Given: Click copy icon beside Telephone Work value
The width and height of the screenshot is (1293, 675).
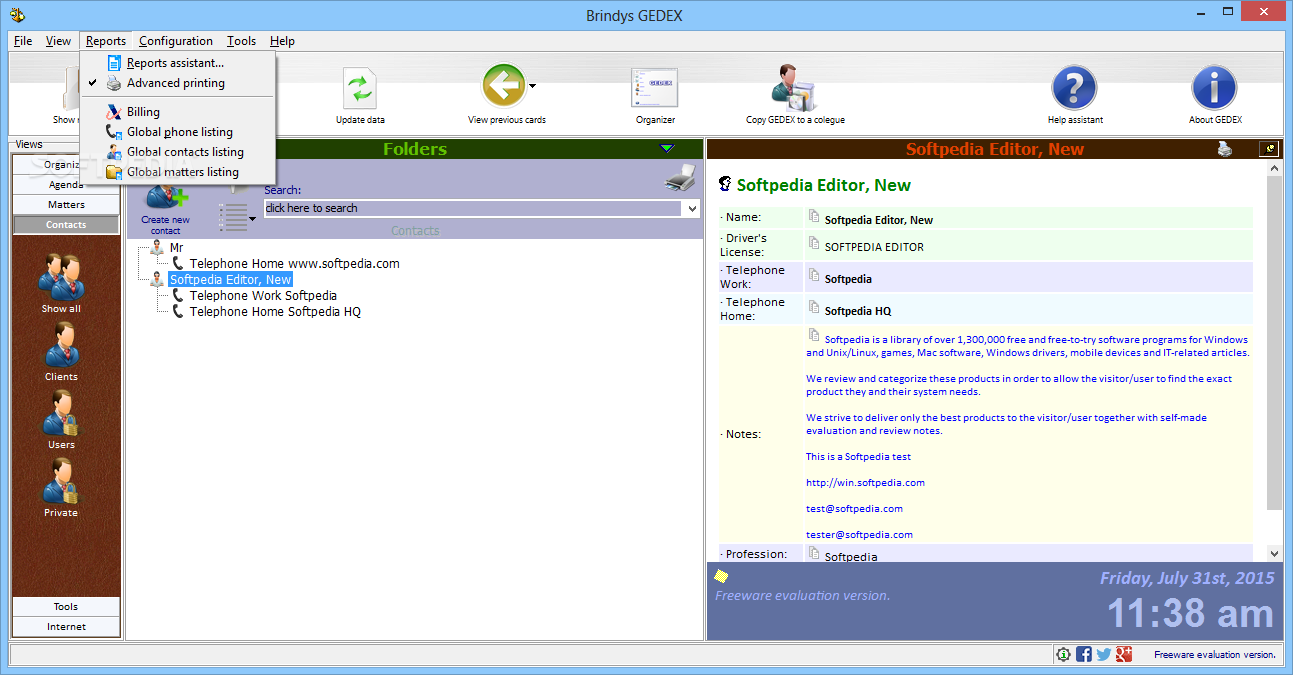Looking at the screenshot, I should 814,276.
